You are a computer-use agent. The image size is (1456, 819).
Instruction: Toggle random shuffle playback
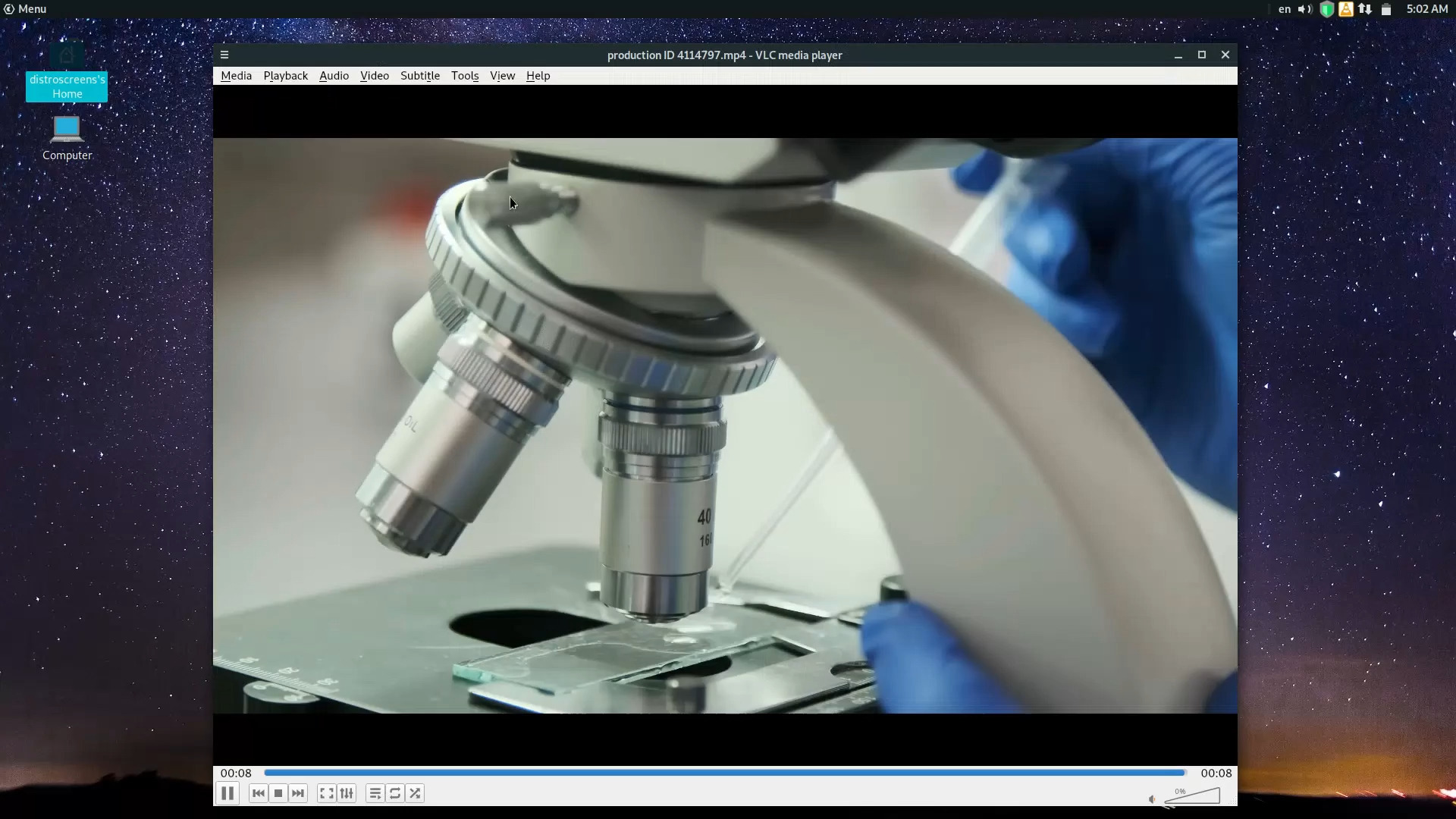(415, 793)
